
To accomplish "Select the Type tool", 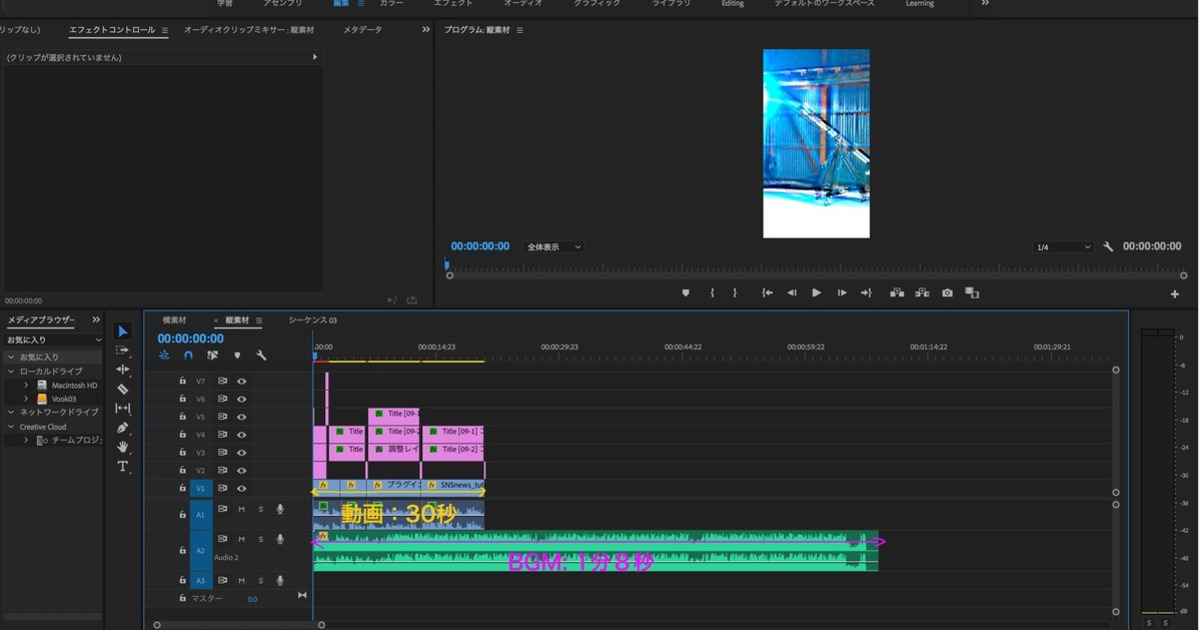I will [123, 466].
